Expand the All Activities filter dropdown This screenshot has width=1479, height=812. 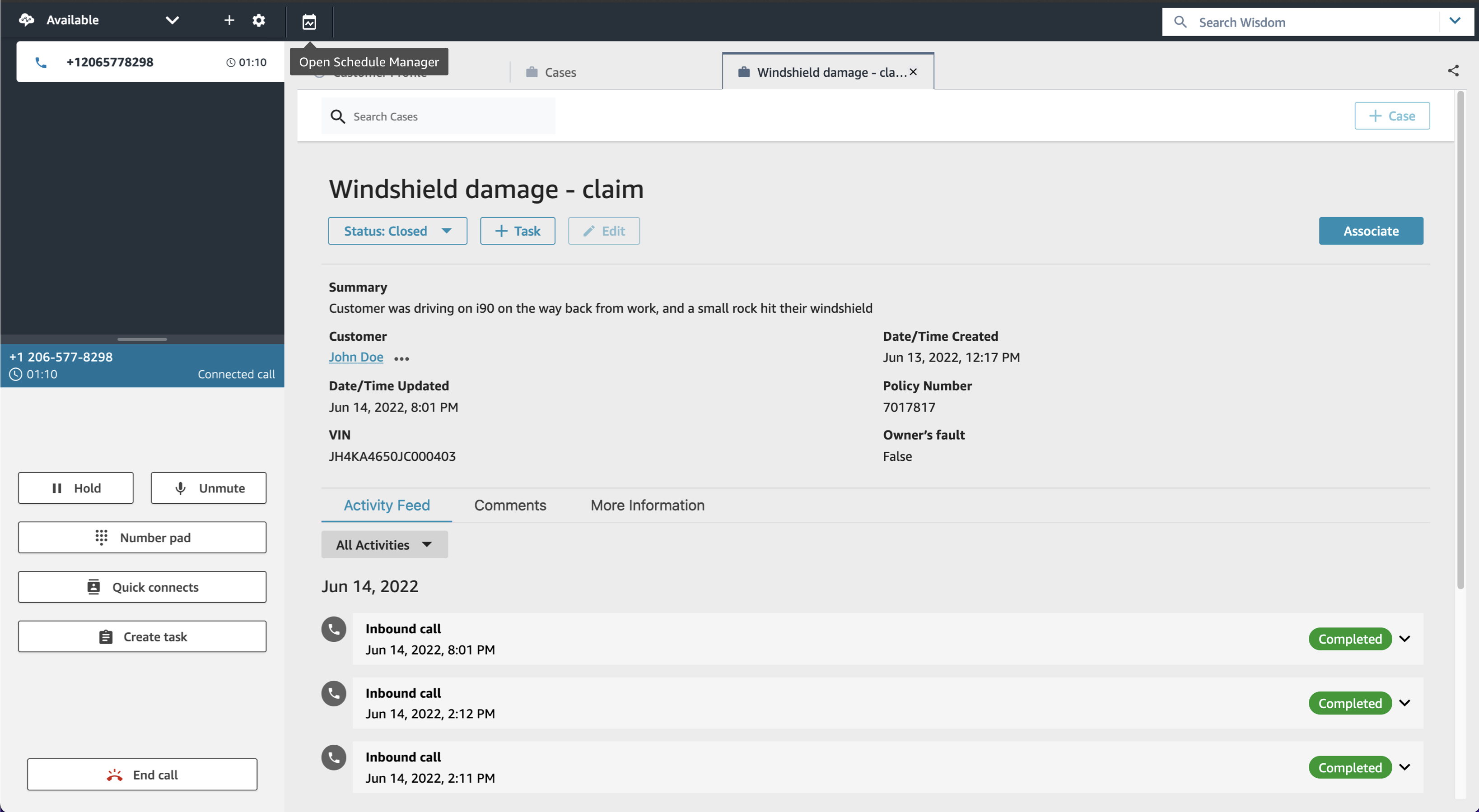coord(384,545)
